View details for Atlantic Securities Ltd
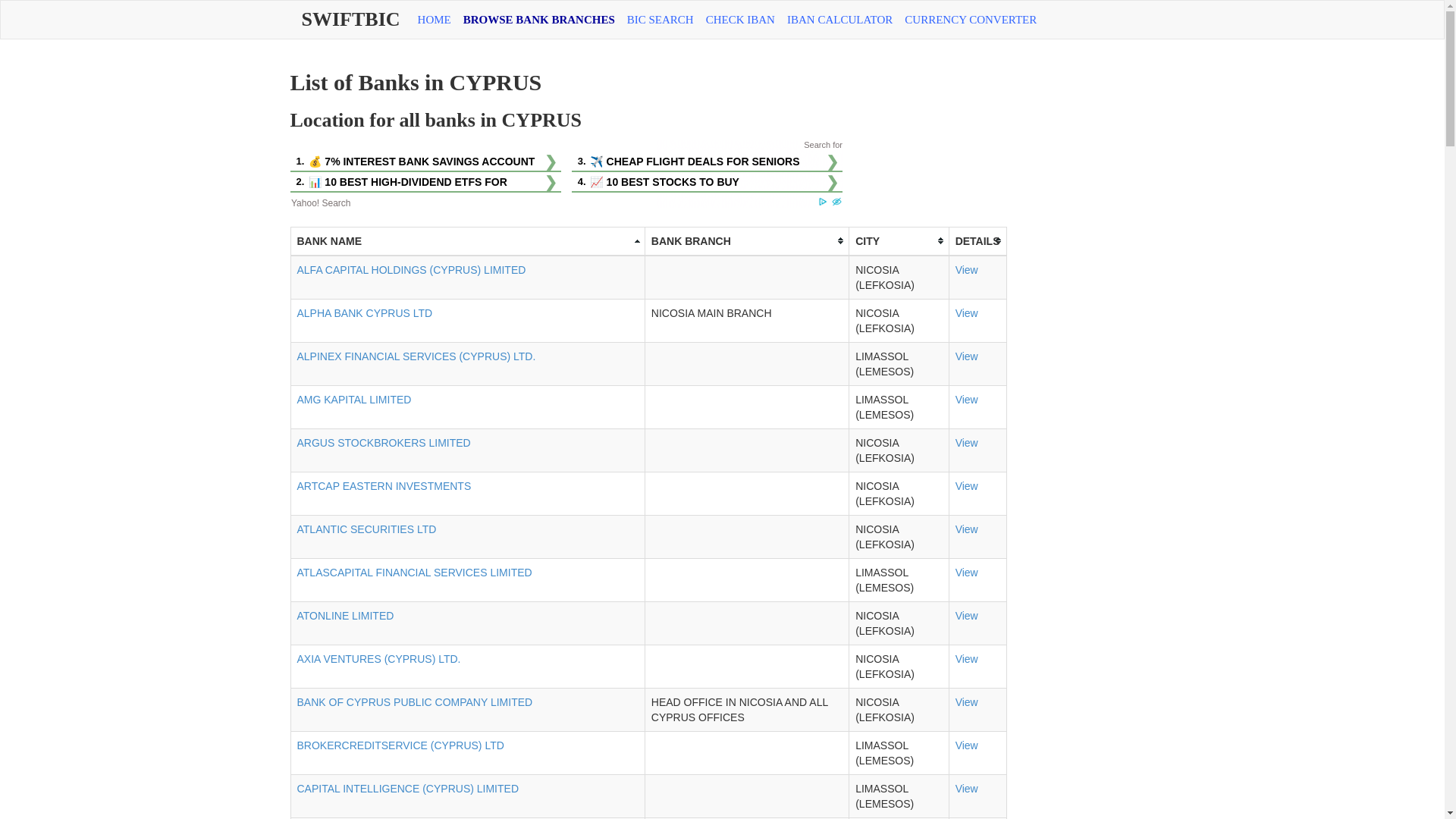Image resolution: width=1456 pixels, height=819 pixels. click(966, 529)
